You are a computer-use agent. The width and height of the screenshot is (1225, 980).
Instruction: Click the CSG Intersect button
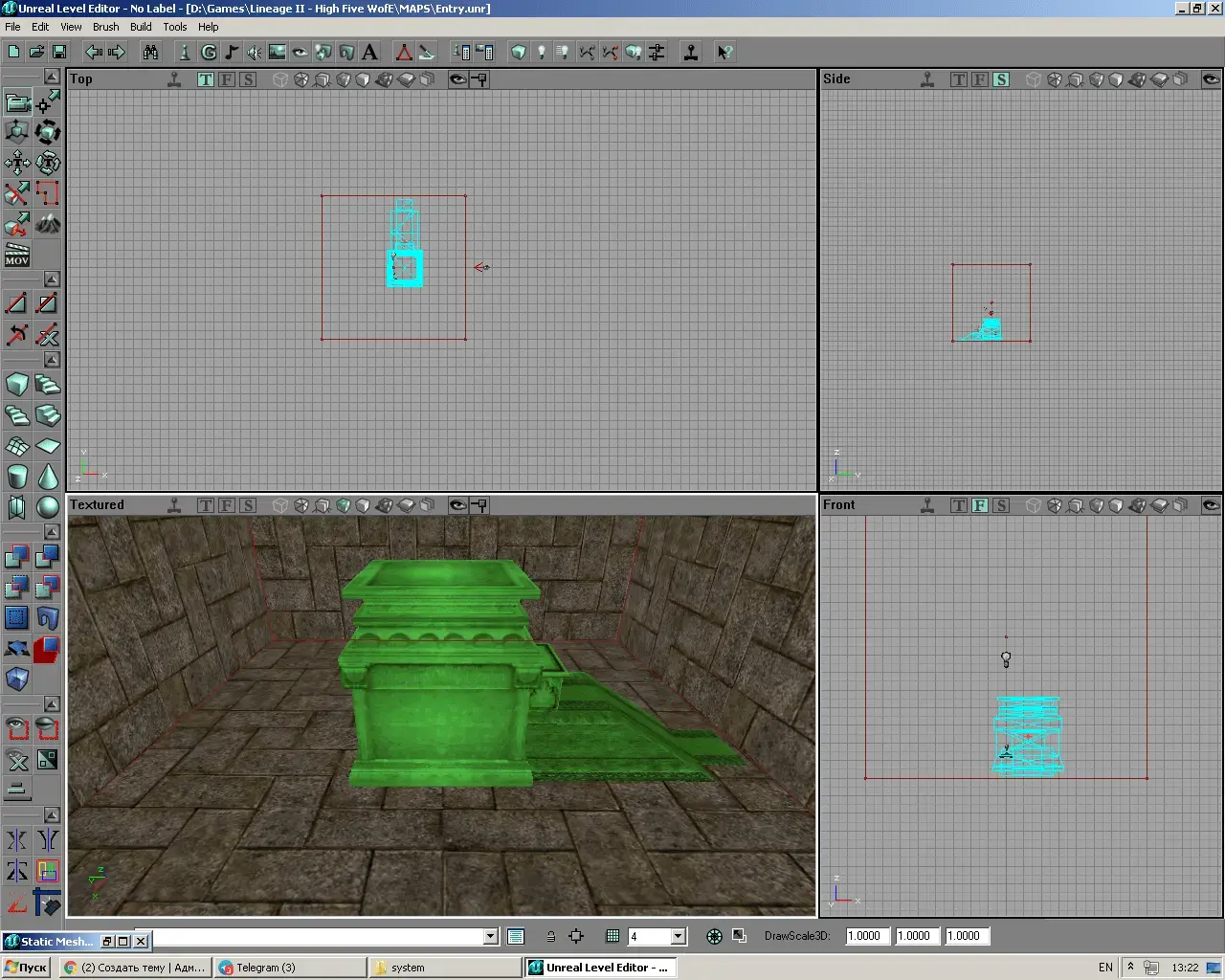(17, 587)
